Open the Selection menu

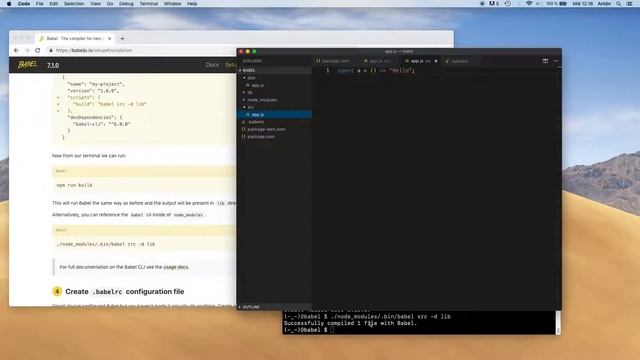point(74,4)
